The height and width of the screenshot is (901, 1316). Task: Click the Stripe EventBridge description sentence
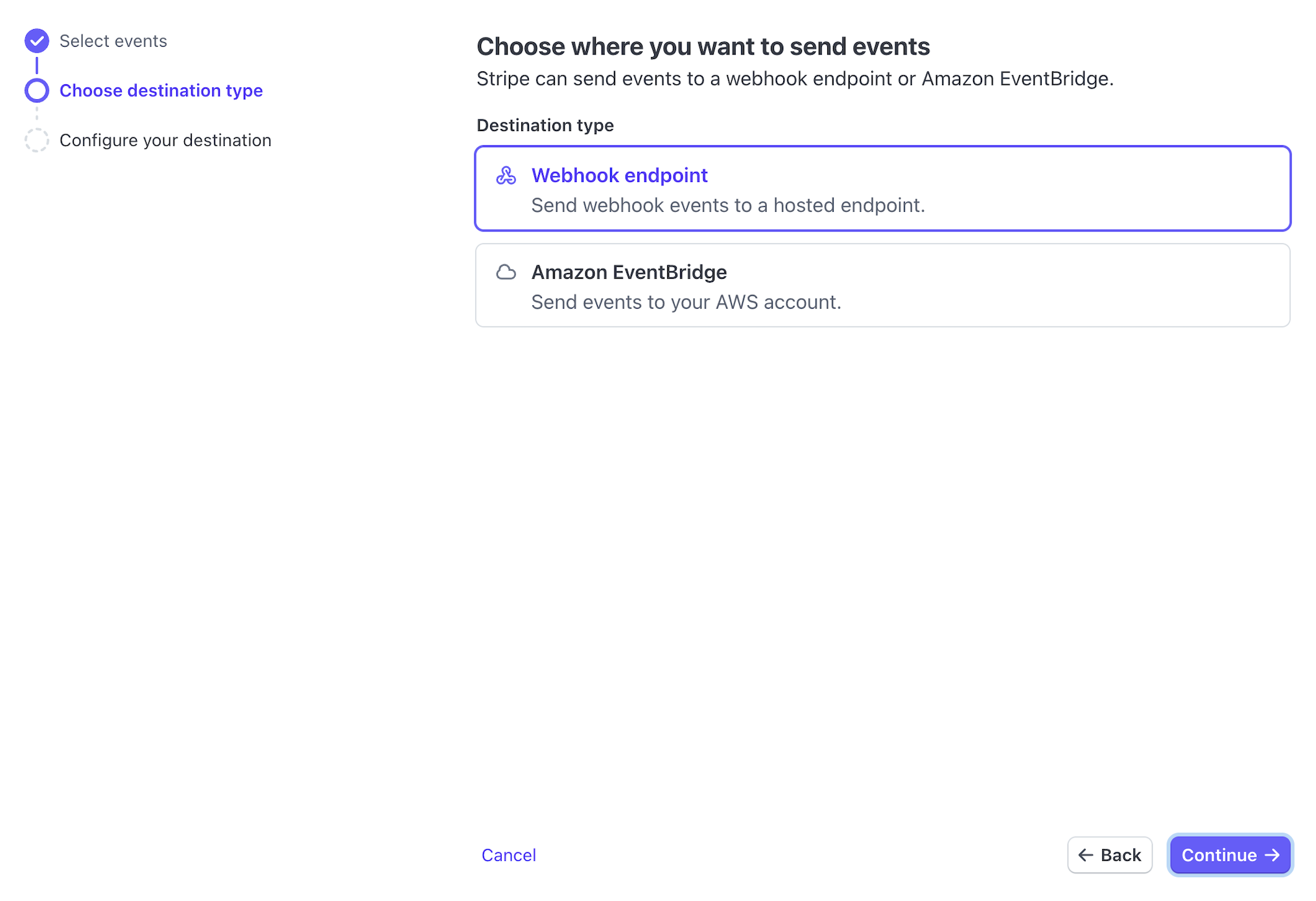tap(795, 79)
